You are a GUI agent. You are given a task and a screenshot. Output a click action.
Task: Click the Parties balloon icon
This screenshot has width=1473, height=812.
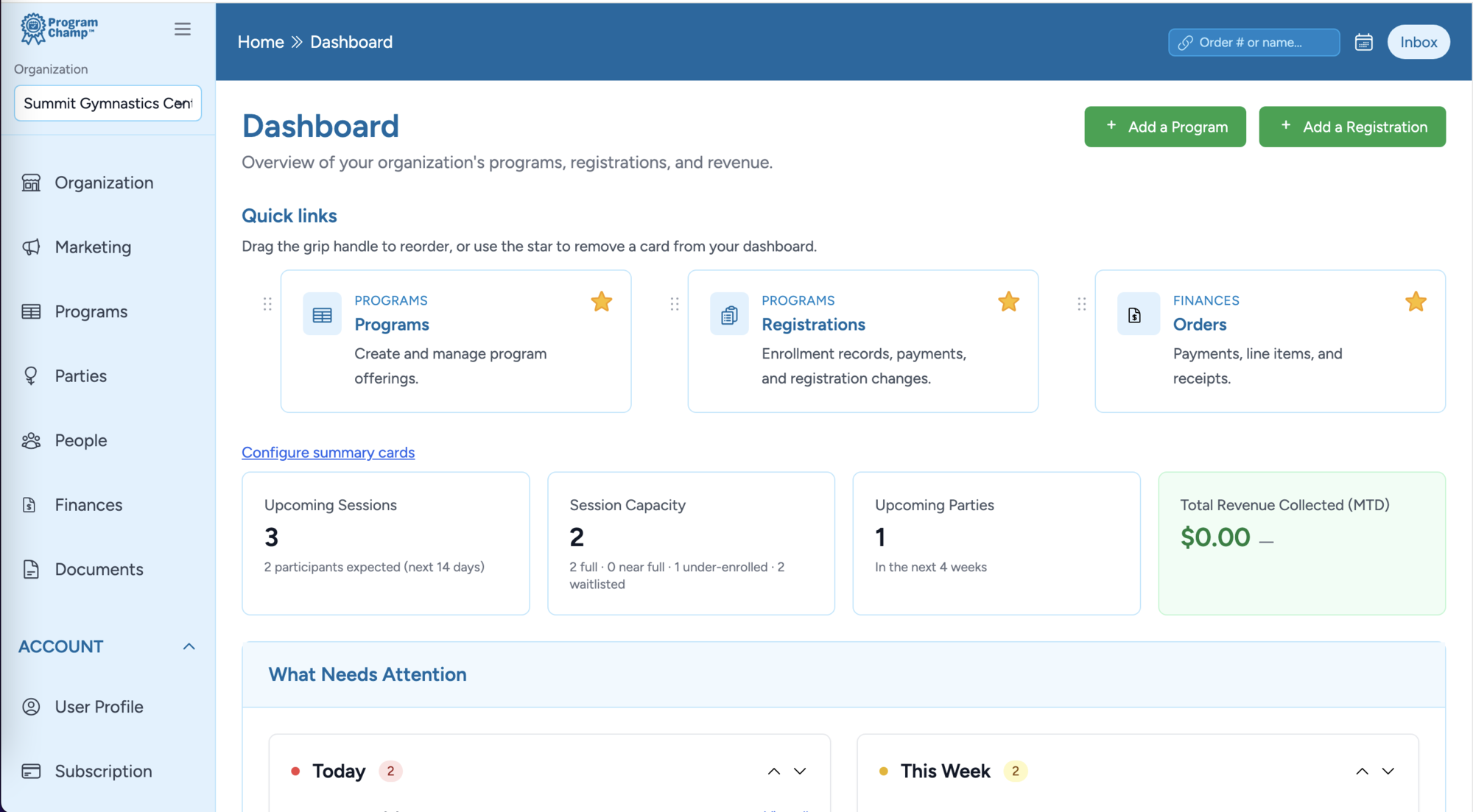(31, 375)
